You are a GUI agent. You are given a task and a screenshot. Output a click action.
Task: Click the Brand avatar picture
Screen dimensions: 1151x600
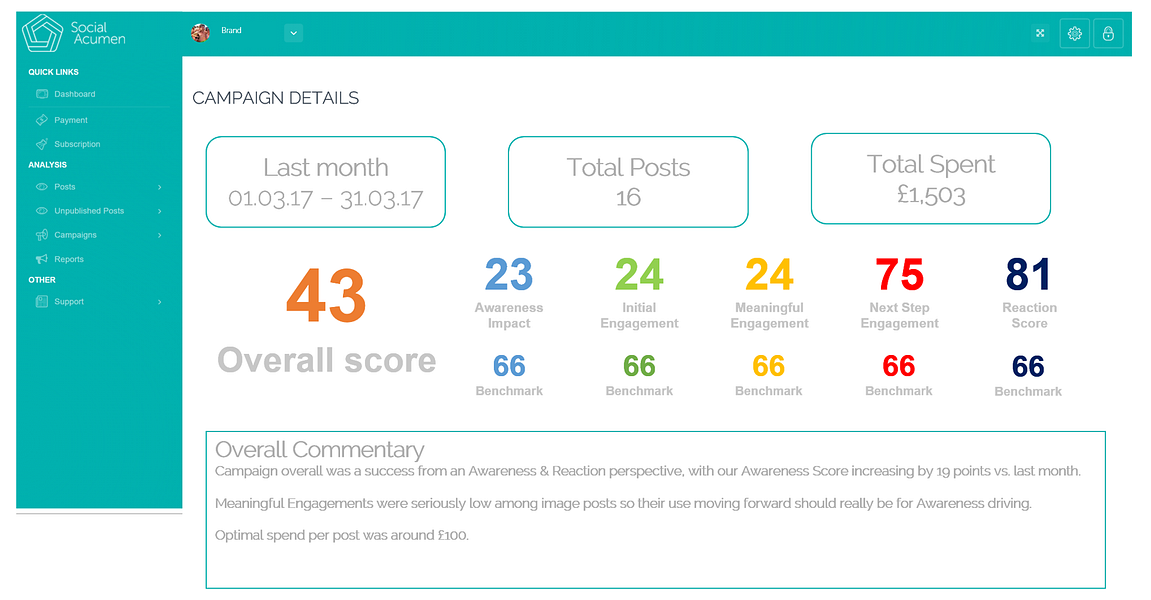click(200, 32)
